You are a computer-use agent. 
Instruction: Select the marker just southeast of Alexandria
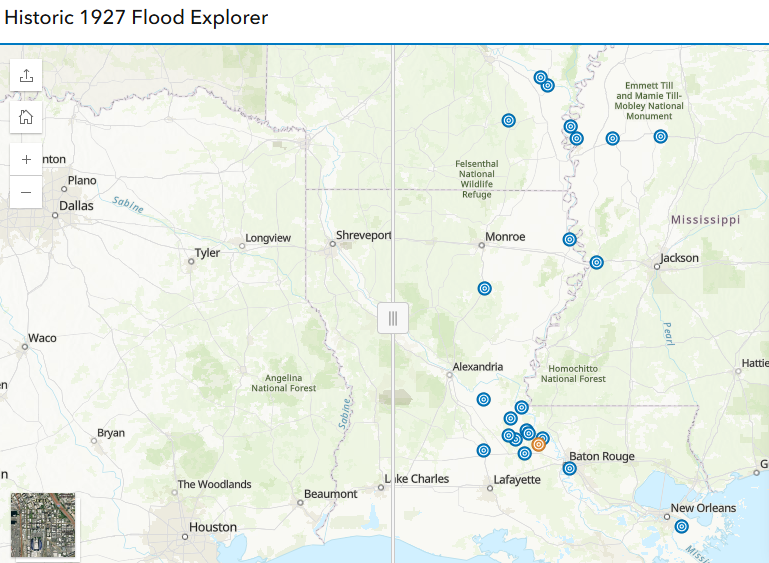pos(484,399)
